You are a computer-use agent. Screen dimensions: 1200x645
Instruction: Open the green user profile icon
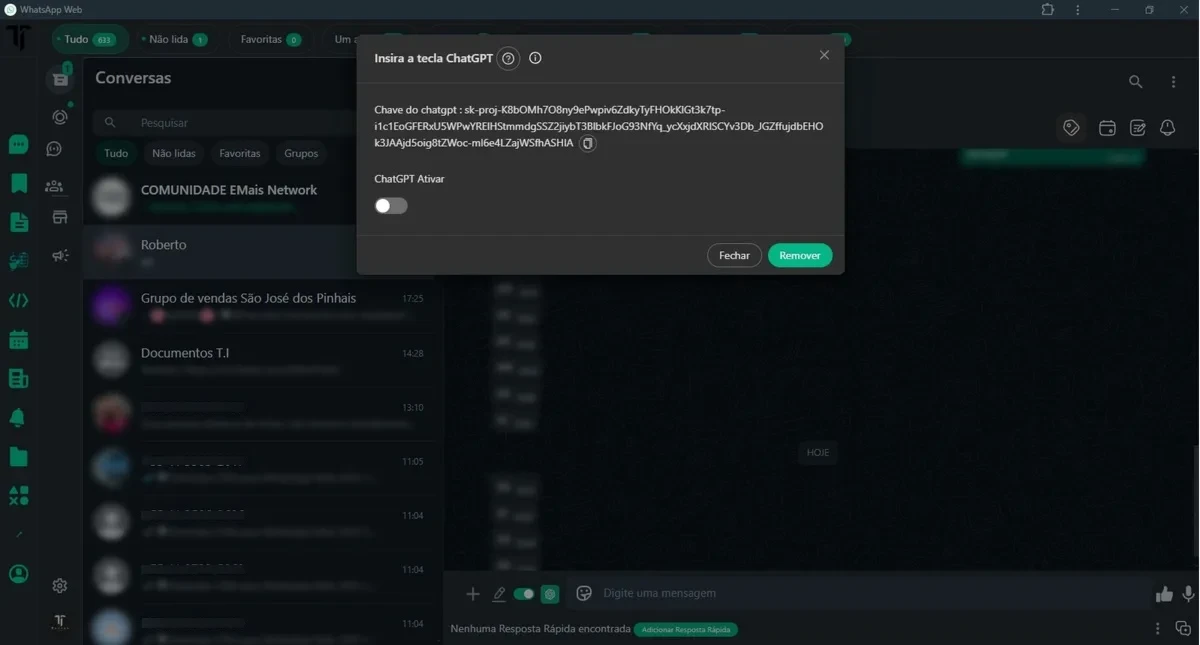[x=18, y=574]
